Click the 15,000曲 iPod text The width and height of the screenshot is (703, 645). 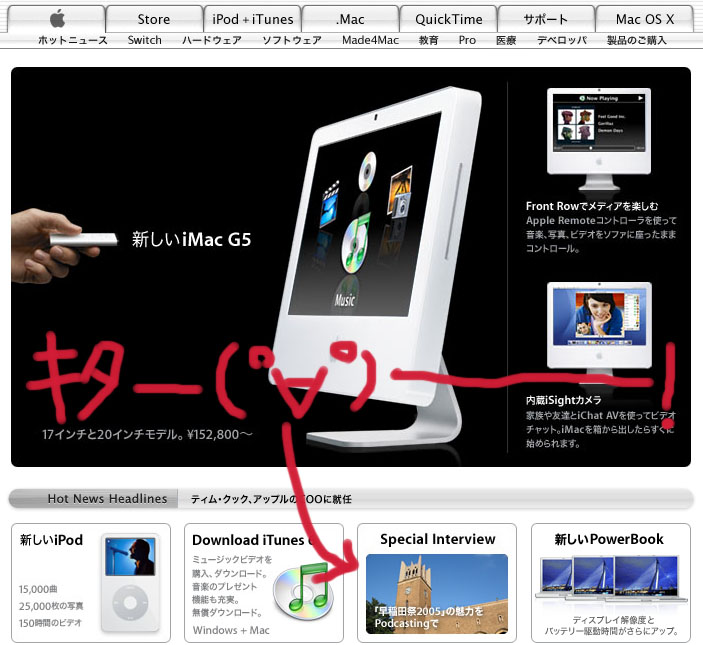click(x=38, y=589)
